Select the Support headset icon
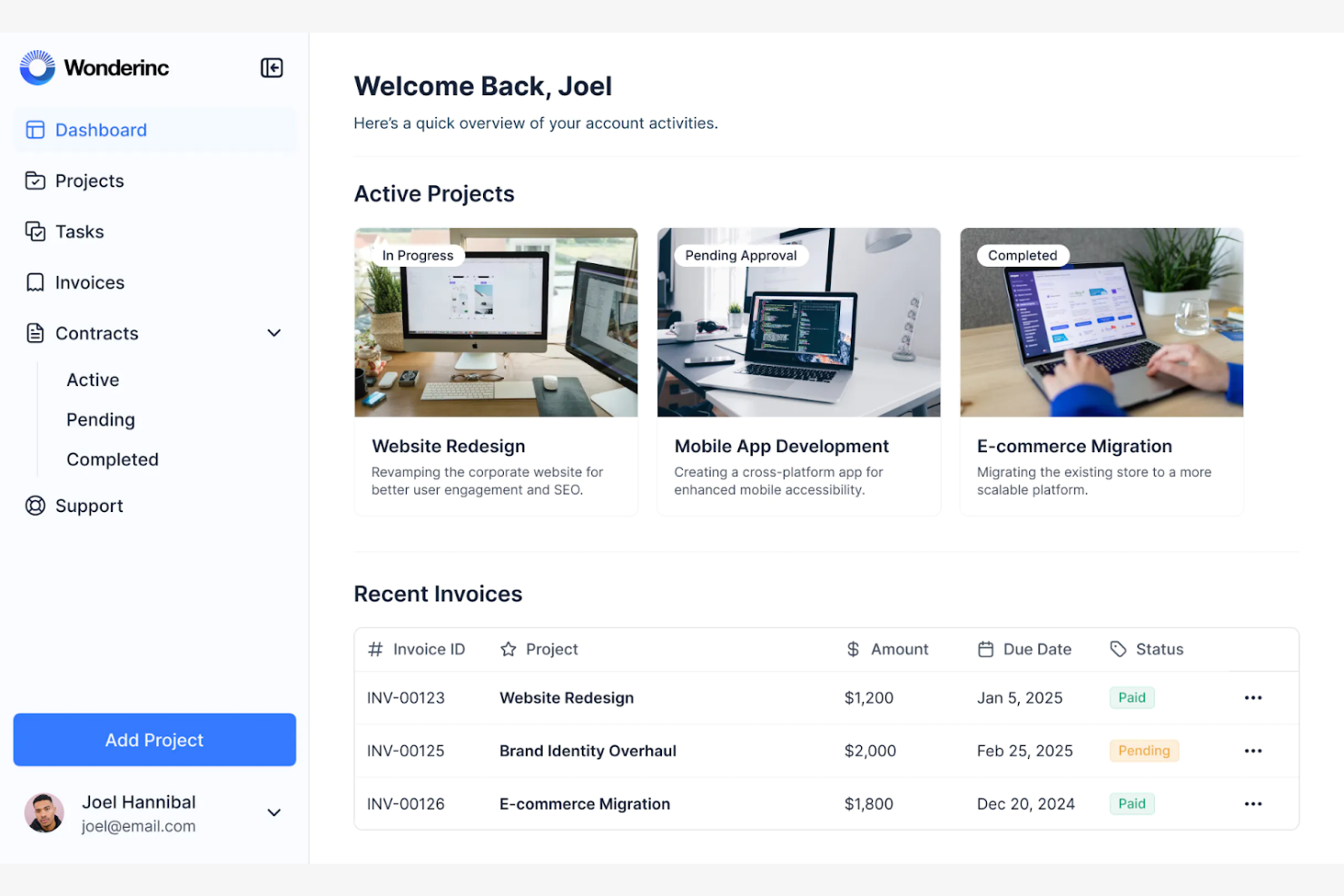 click(x=35, y=506)
